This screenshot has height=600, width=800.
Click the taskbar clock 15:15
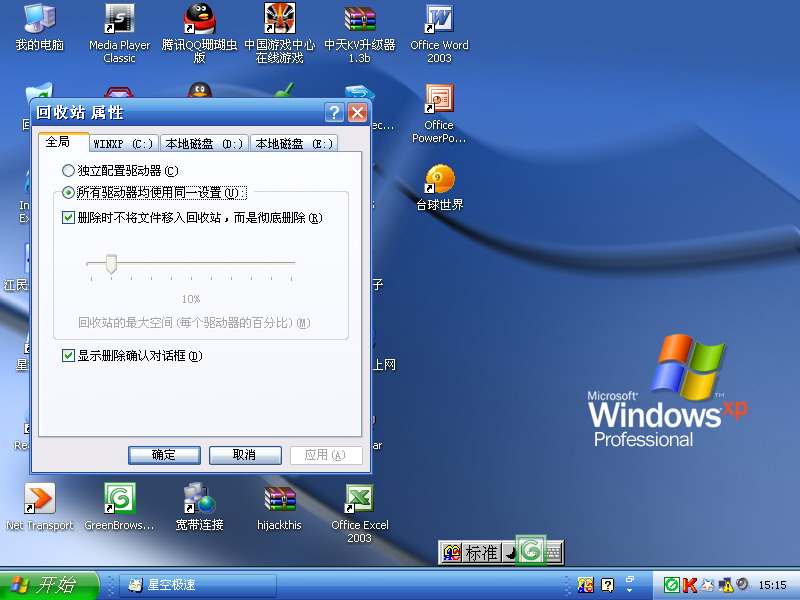pyautogui.click(x=772, y=585)
